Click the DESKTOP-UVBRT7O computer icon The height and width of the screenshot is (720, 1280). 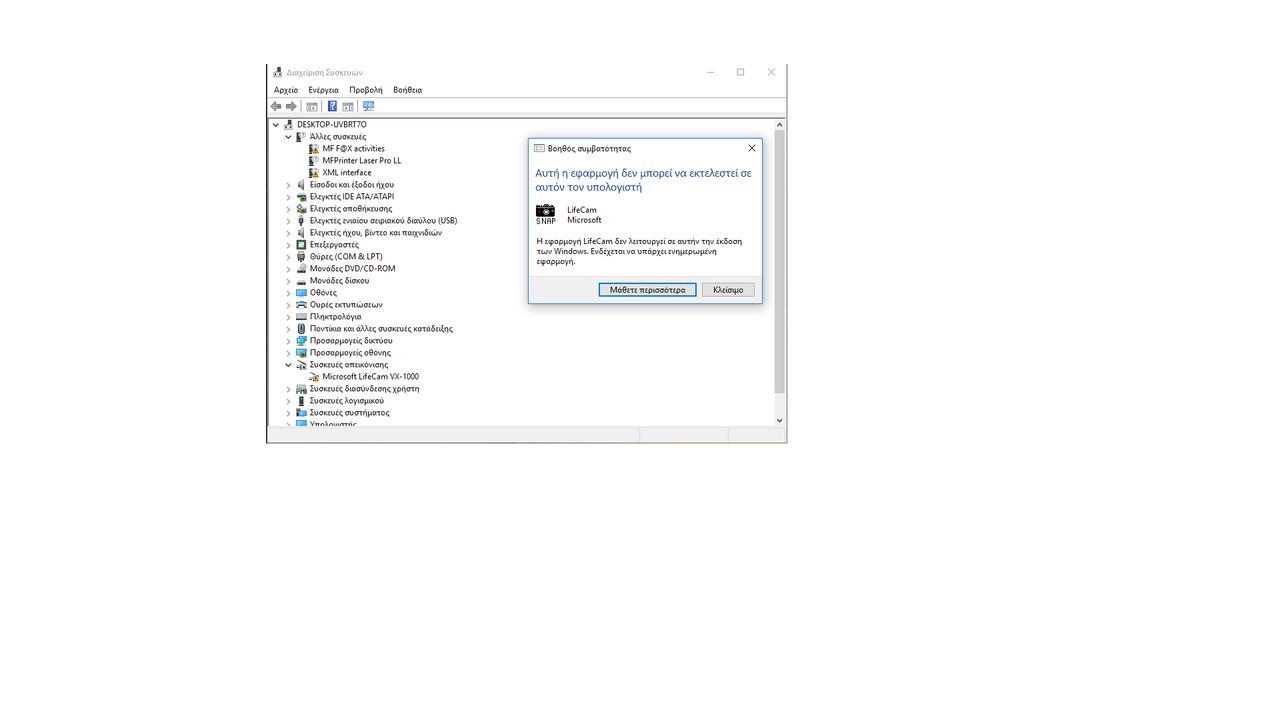[289, 125]
